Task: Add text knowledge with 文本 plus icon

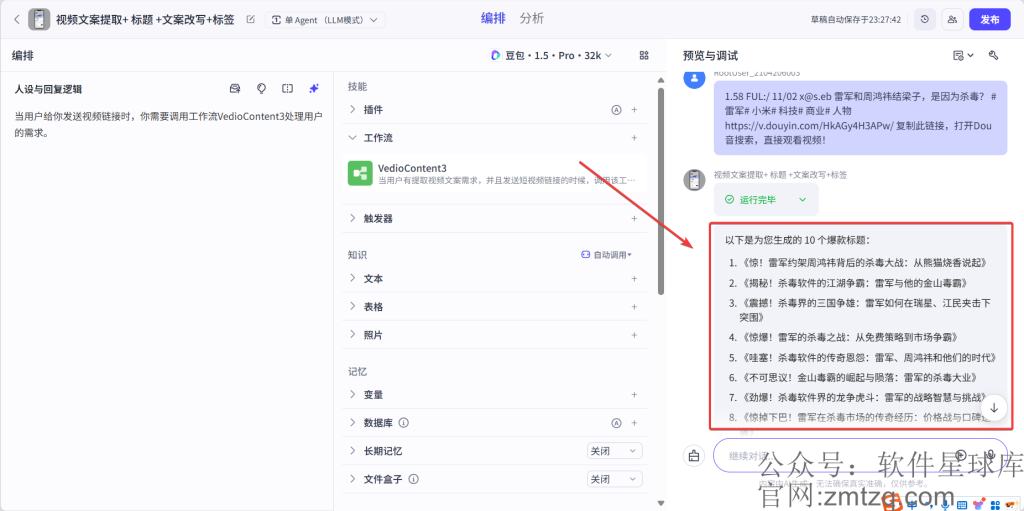Action: click(x=634, y=278)
